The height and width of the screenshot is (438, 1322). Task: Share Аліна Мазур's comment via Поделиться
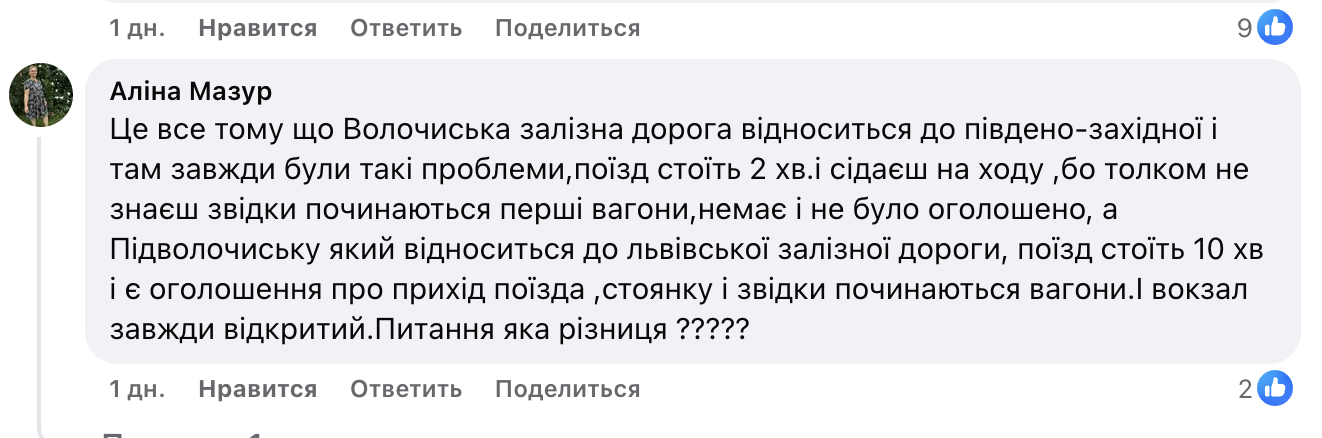(567, 389)
